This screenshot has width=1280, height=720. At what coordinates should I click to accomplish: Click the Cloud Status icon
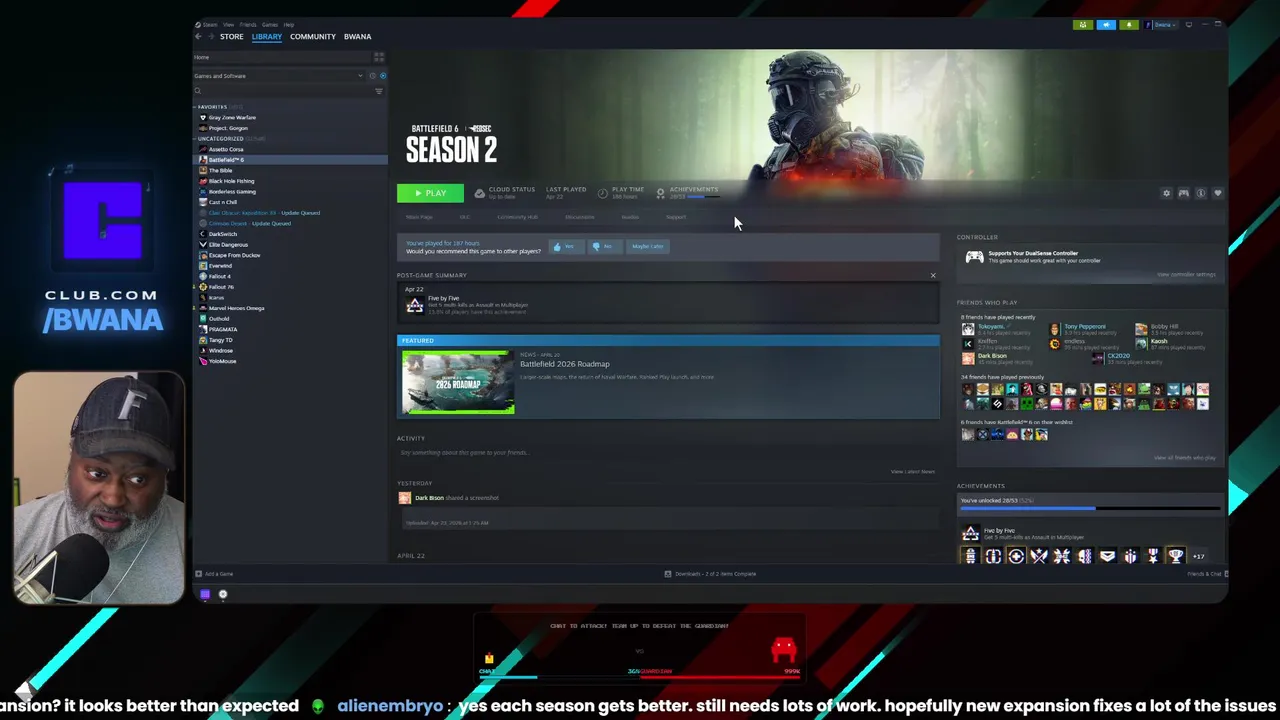[x=480, y=193]
